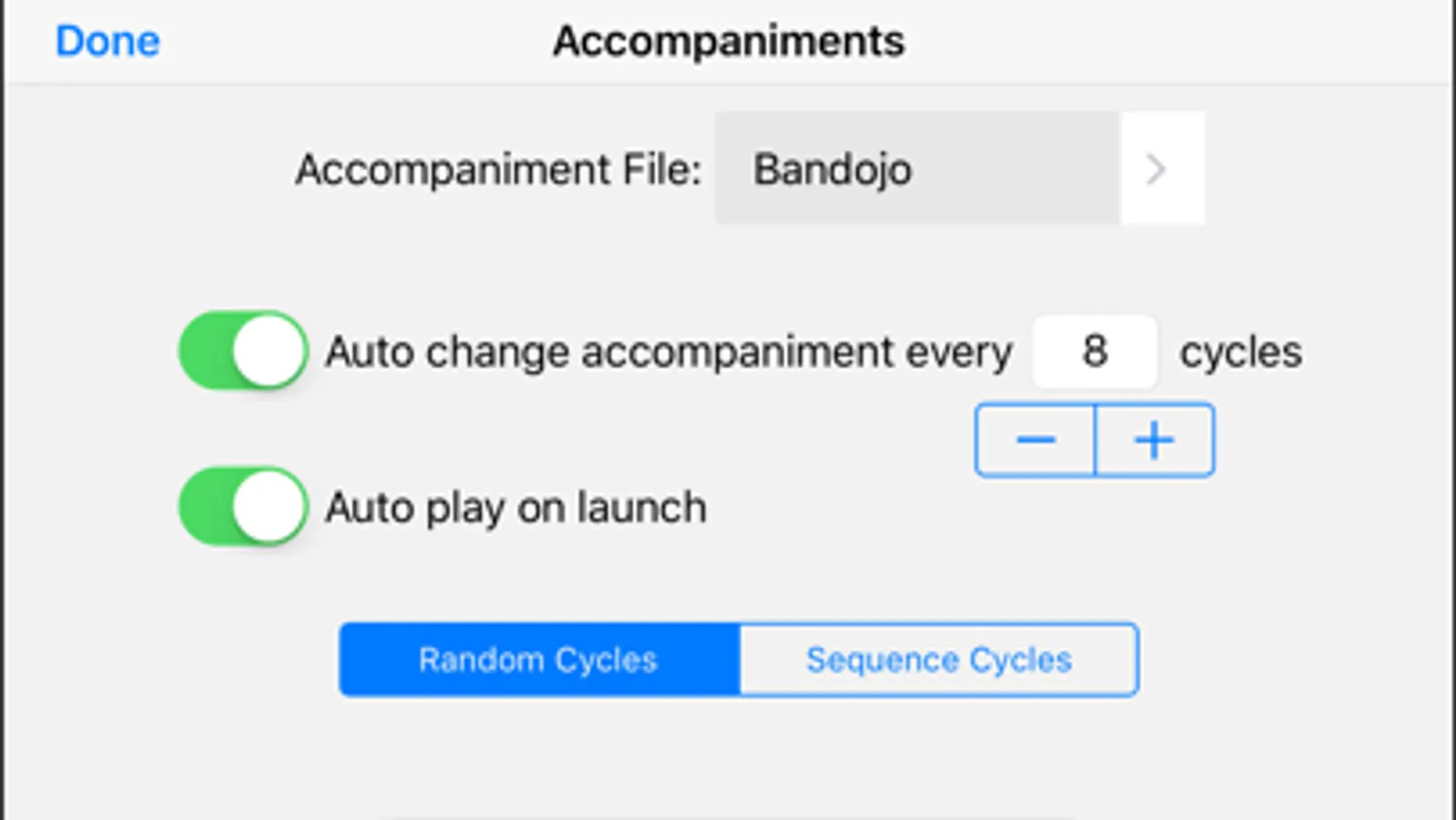Viewport: 1456px width, 820px height.
Task: Turn off Auto play on launch switch
Action: [x=243, y=507]
